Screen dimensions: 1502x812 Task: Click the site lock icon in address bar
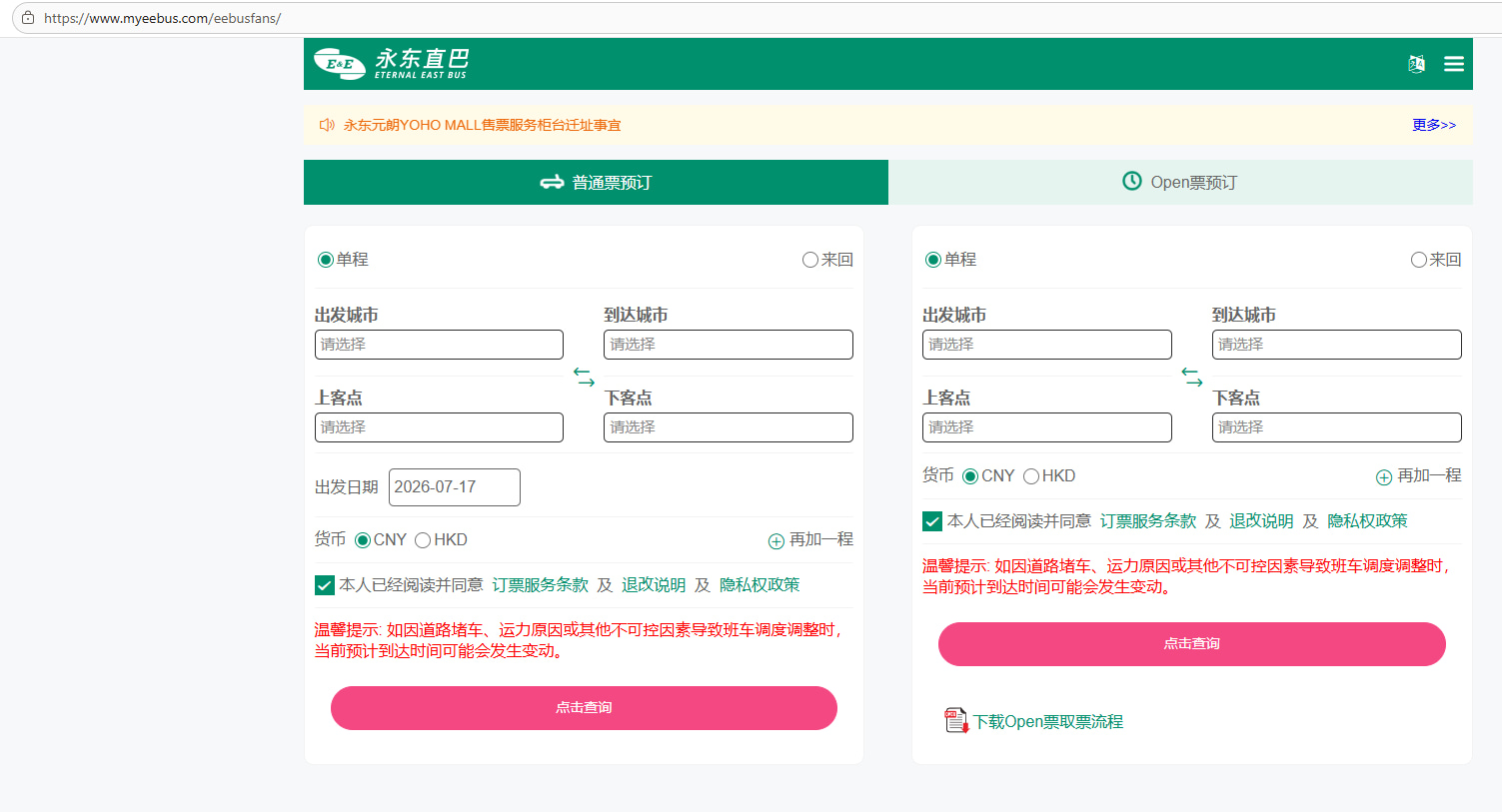28,18
